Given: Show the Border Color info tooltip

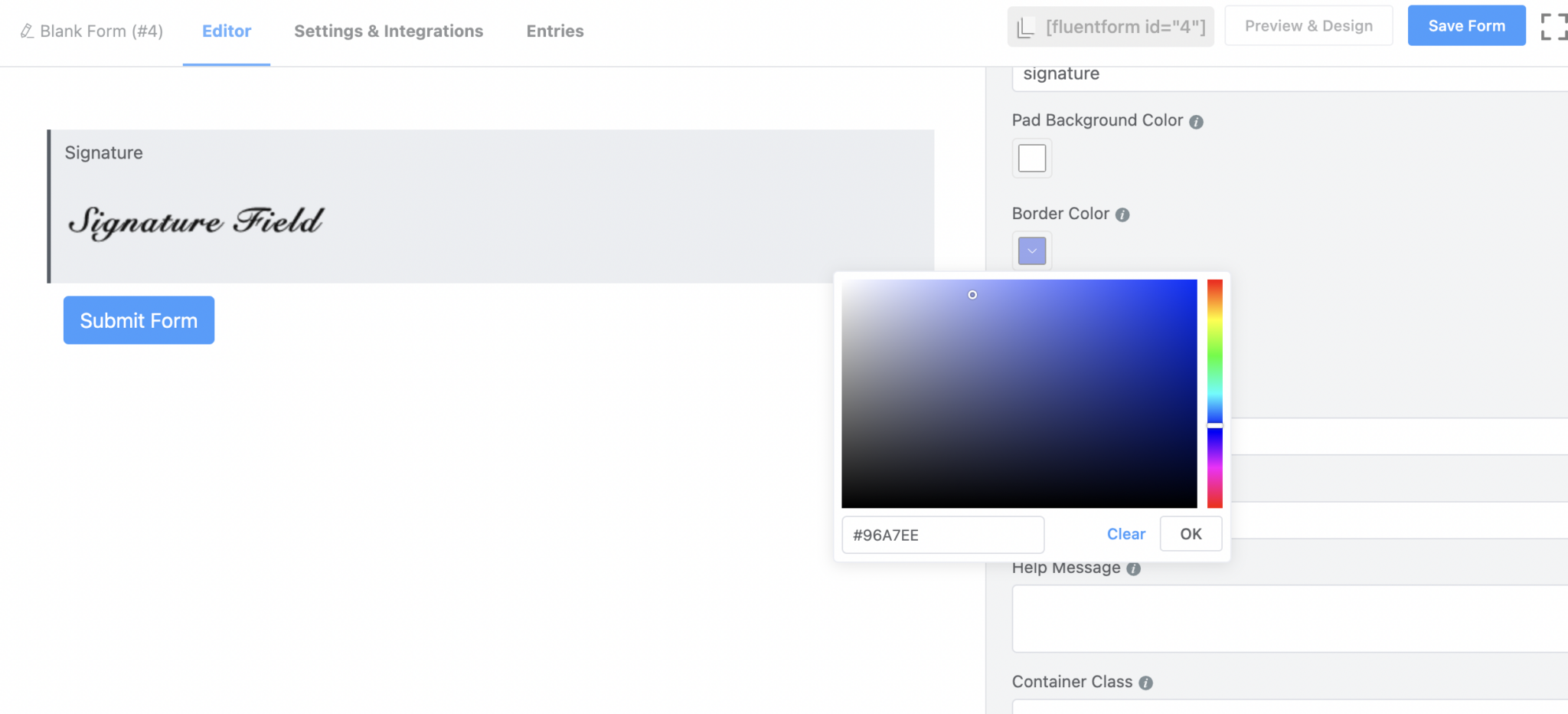Looking at the screenshot, I should click(1122, 215).
